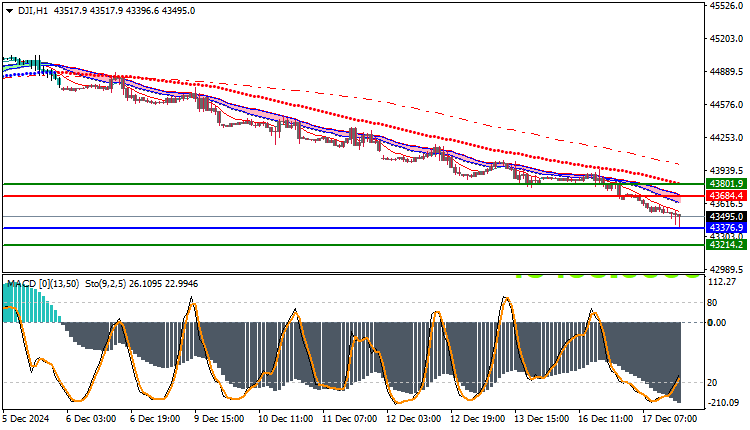The height and width of the screenshot is (430, 750).
Task: Select the red 43684.4 price level label
Action: (x=726, y=196)
